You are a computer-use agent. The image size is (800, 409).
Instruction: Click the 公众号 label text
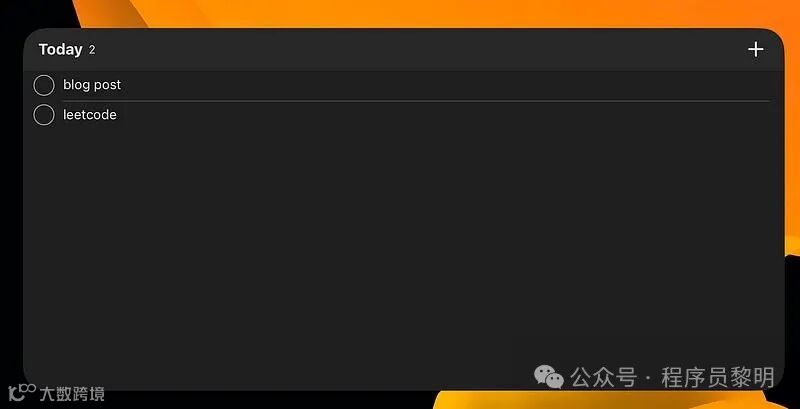(604, 378)
